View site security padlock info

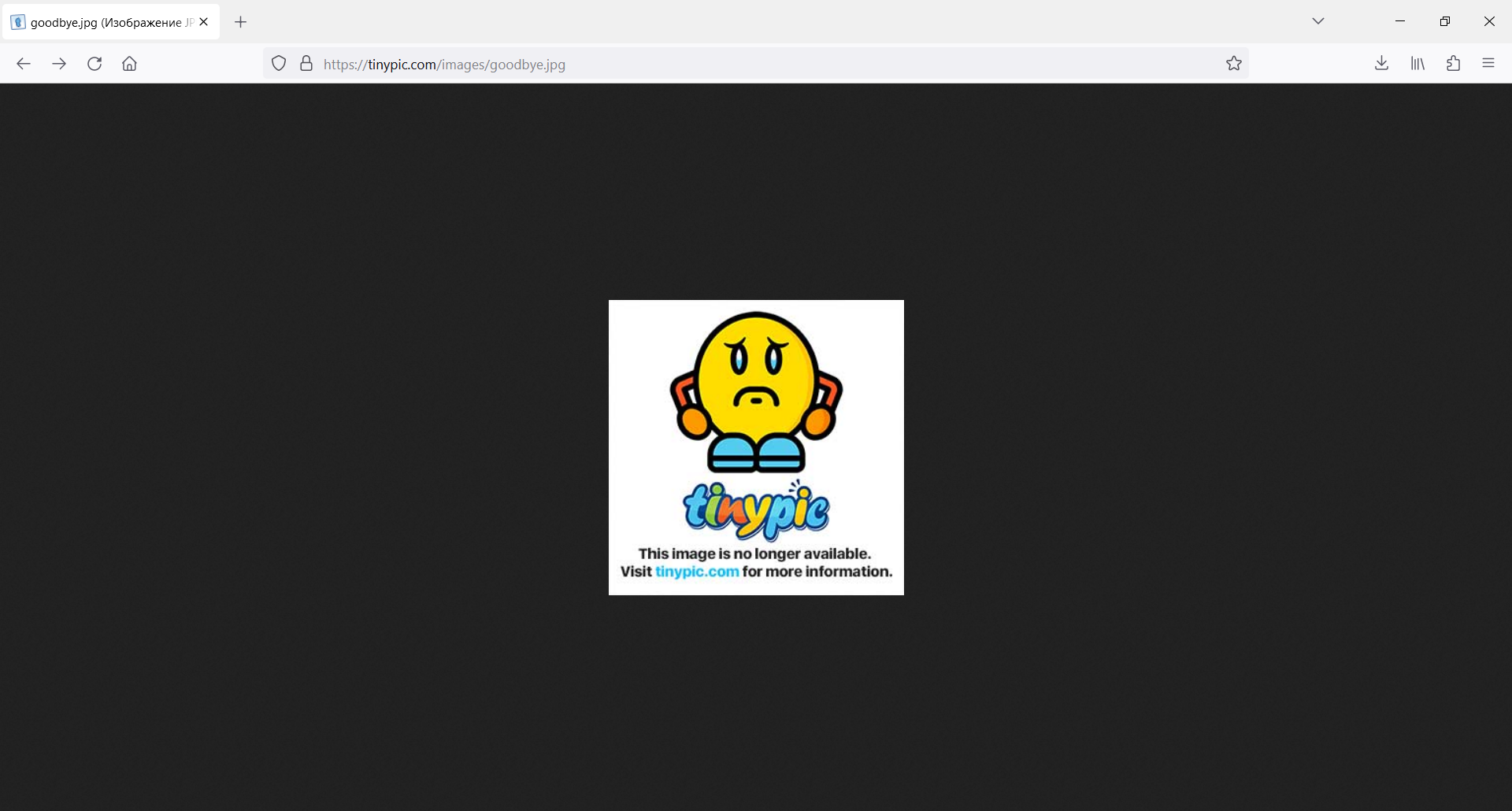click(306, 64)
